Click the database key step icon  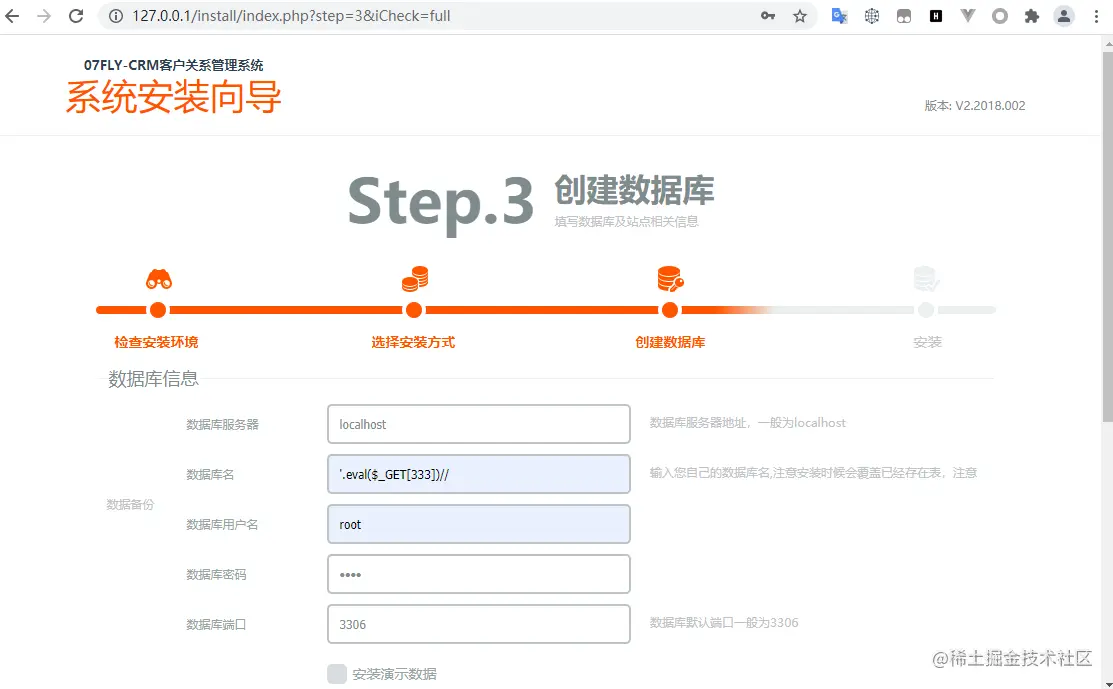tap(670, 279)
